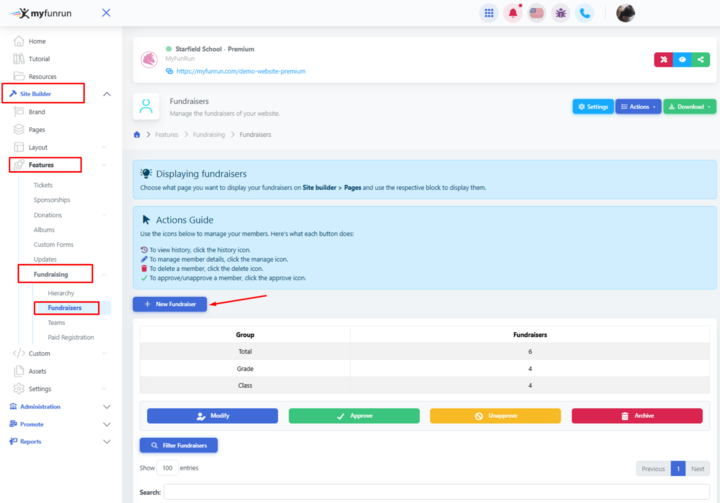Click the US flag language icon
This screenshot has width=720, height=503.
537,13
